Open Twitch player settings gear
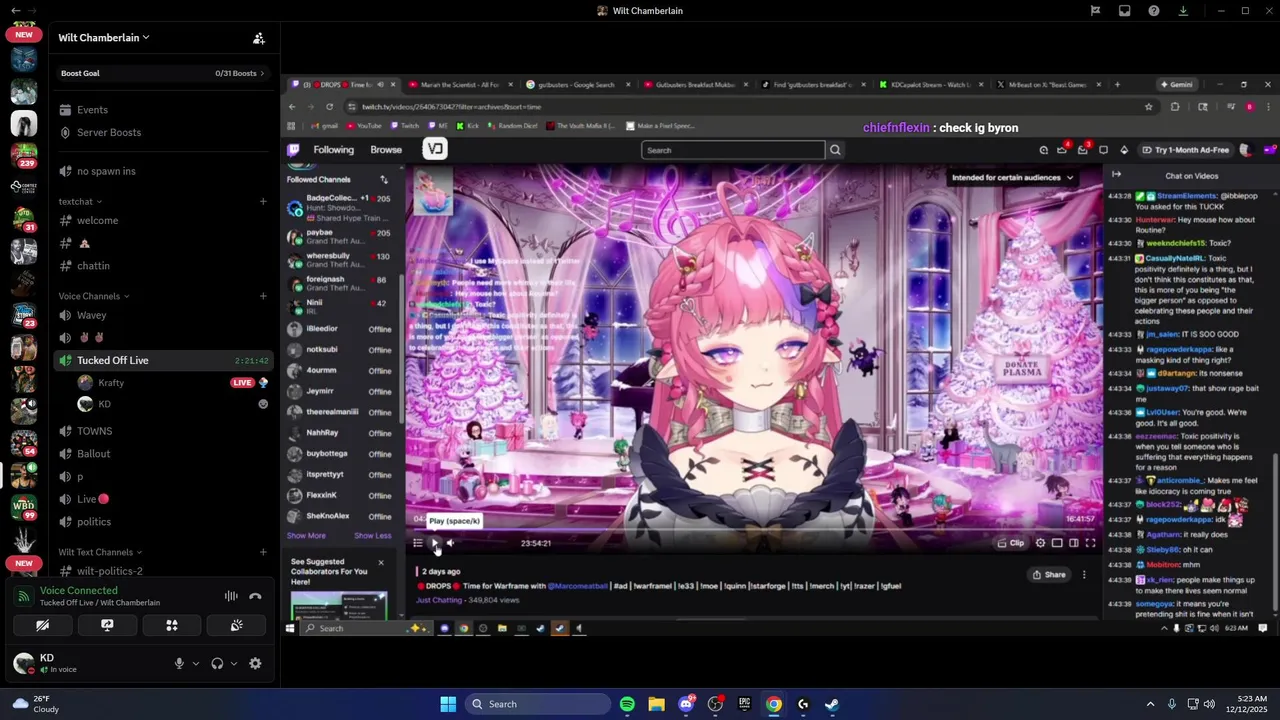1280x720 pixels. (x=1040, y=543)
